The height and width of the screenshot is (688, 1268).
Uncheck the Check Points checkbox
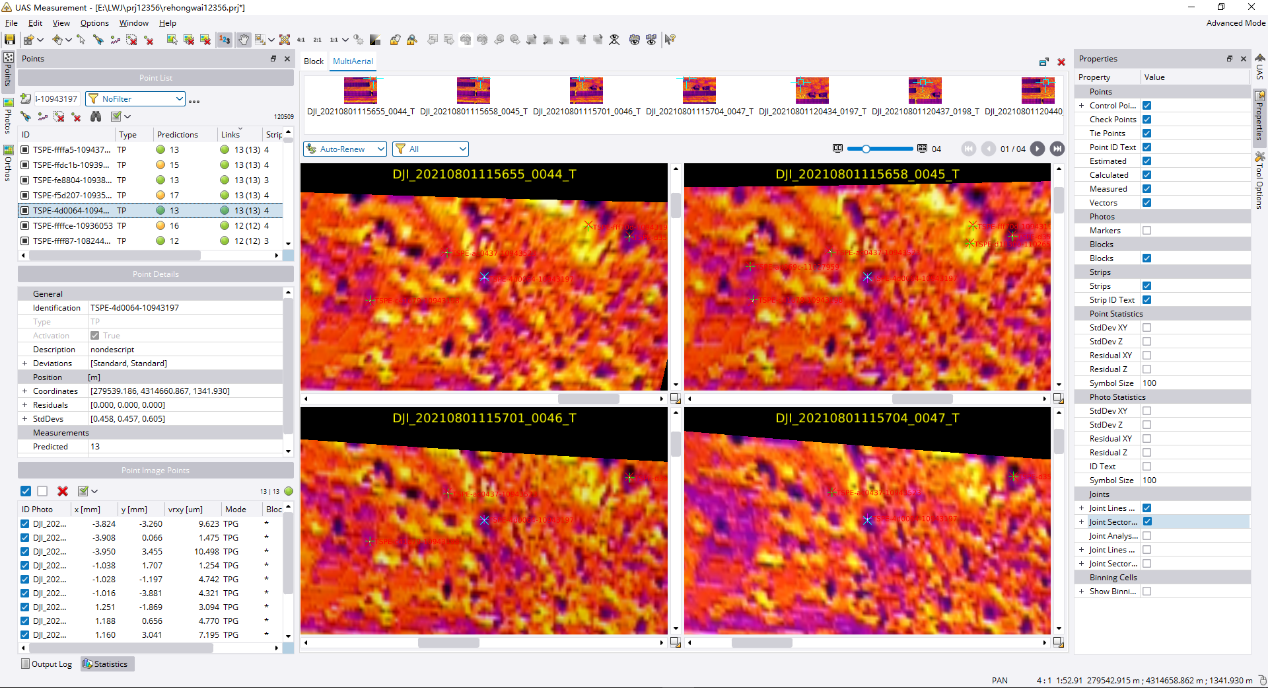(x=1146, y=120)
